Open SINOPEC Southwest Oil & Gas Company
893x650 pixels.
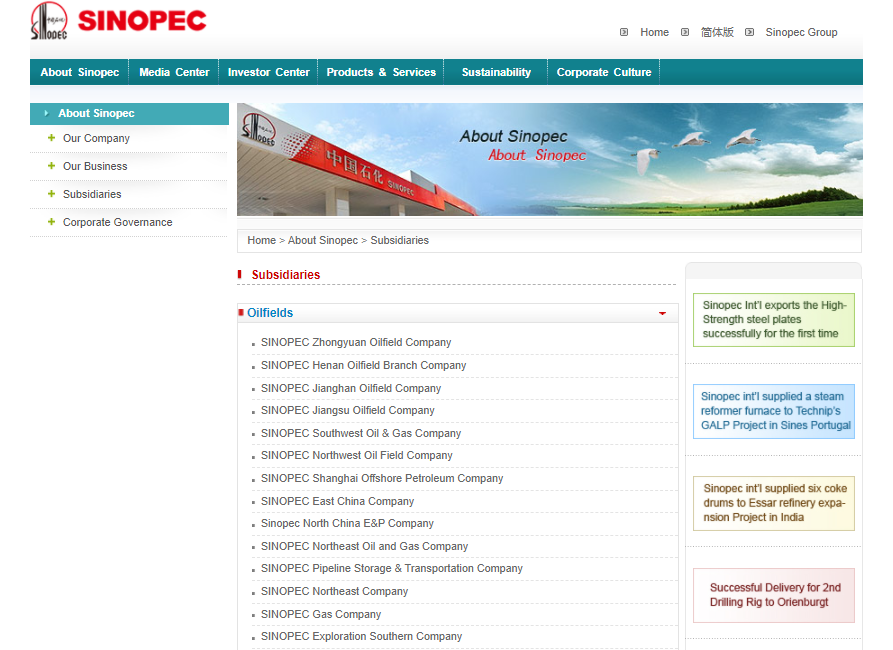pos(361,433)
